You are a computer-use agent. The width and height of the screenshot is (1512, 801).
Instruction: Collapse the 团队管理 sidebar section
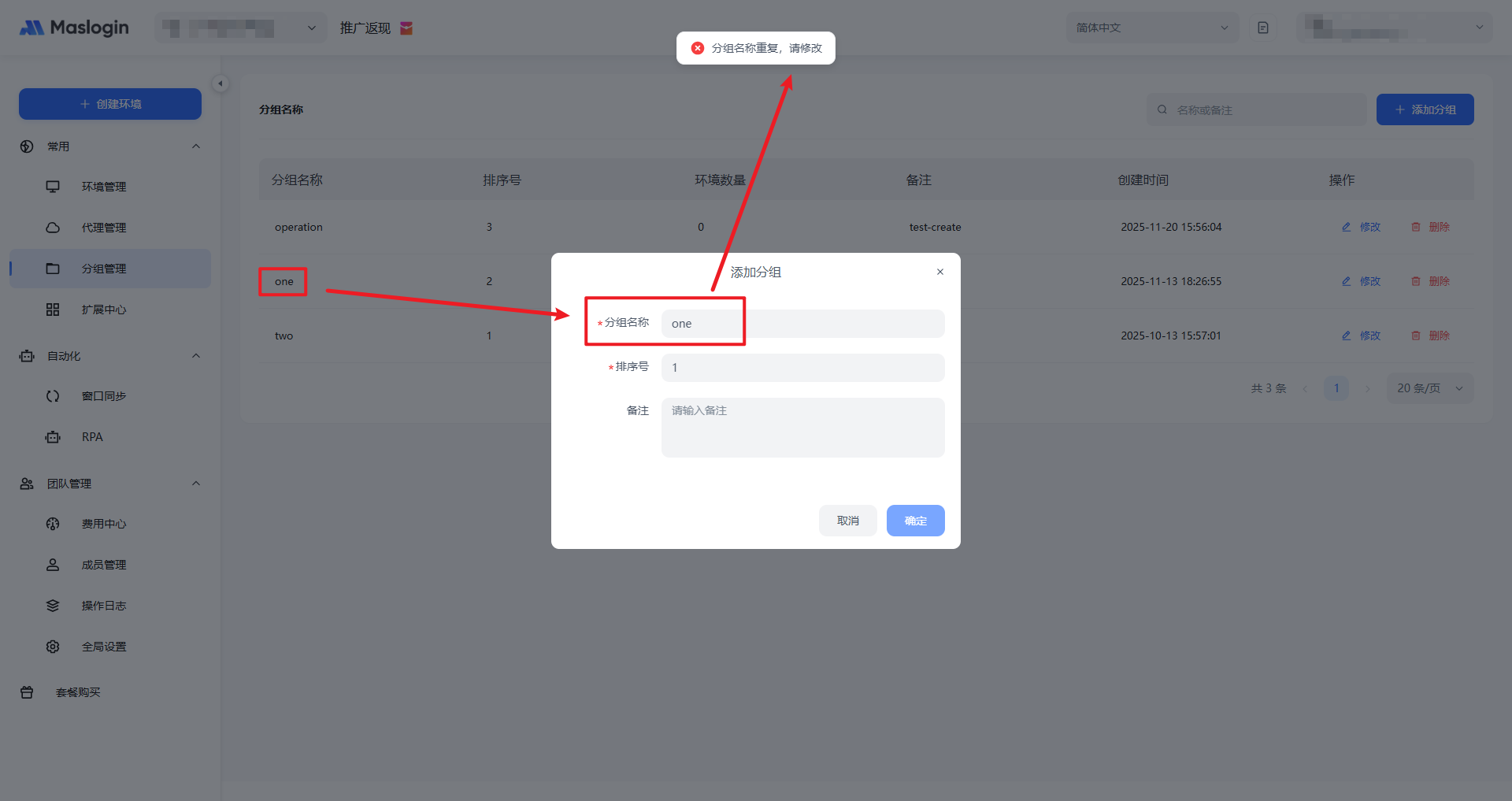(x=196, y=484)
